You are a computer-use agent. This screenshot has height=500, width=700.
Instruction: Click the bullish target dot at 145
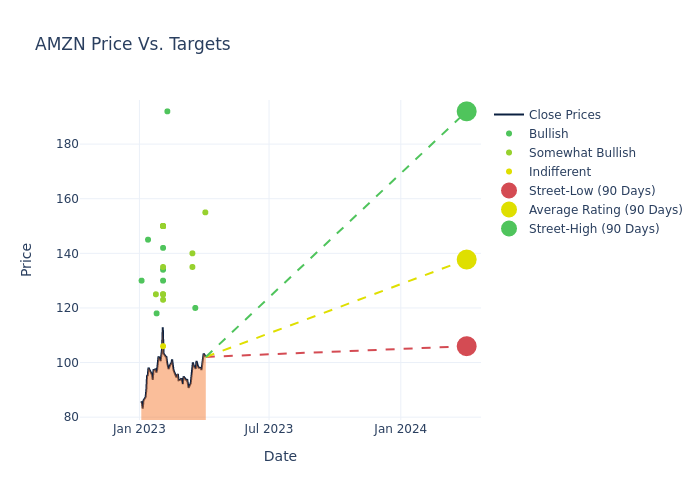[148, 240]
